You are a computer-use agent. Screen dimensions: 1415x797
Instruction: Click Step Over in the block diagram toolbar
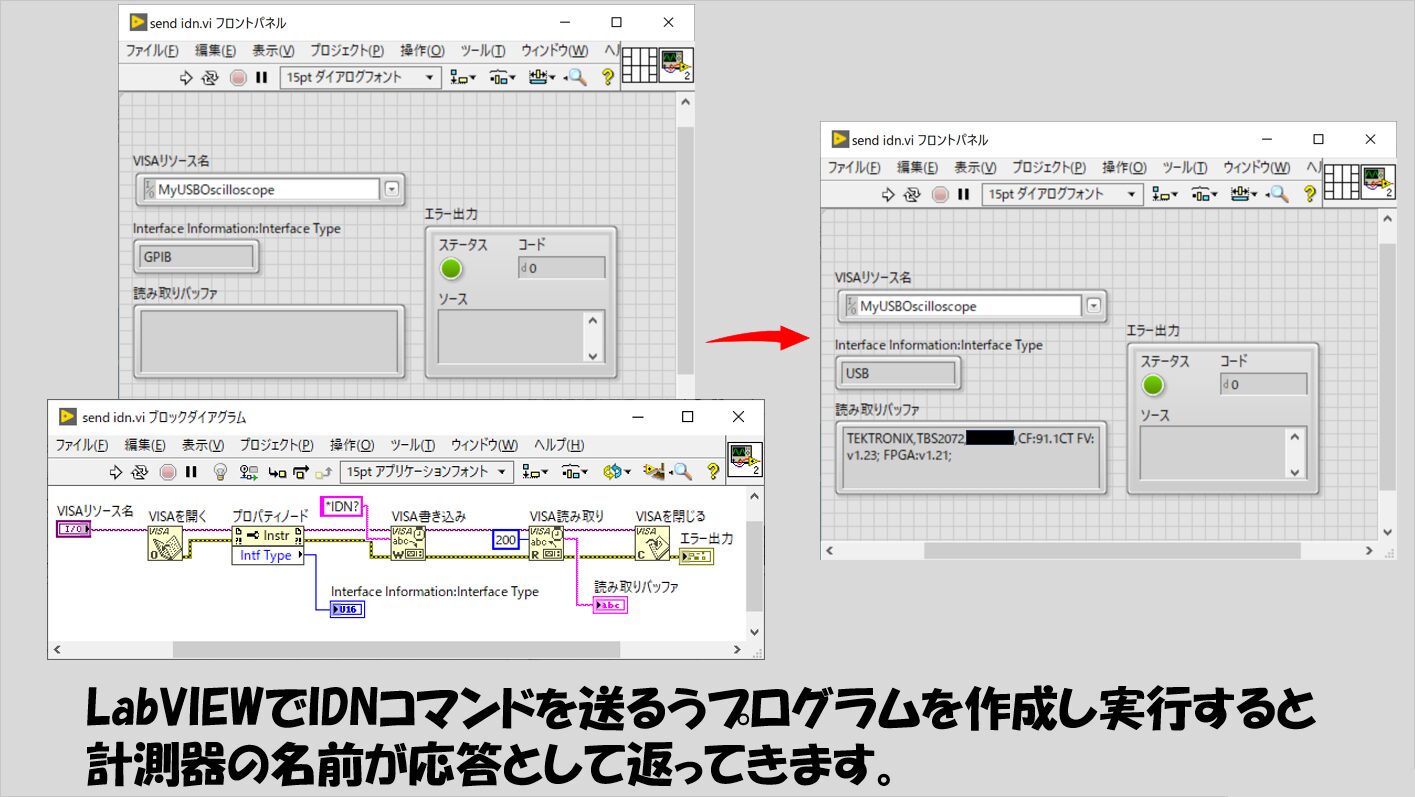[300, 472]
